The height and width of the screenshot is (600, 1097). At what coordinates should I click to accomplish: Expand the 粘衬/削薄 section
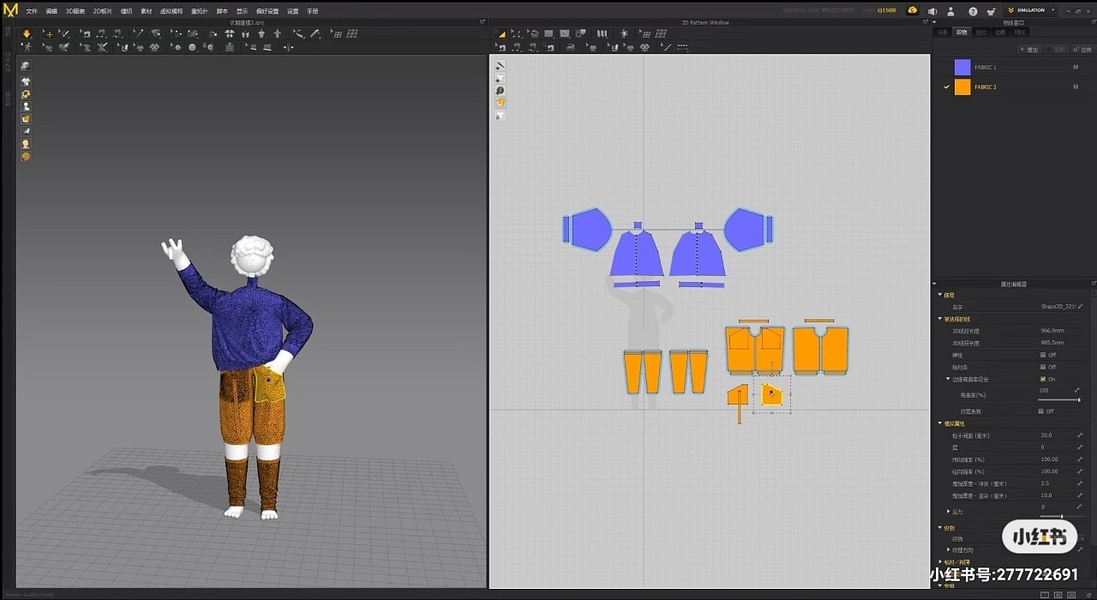click(940, 562)
